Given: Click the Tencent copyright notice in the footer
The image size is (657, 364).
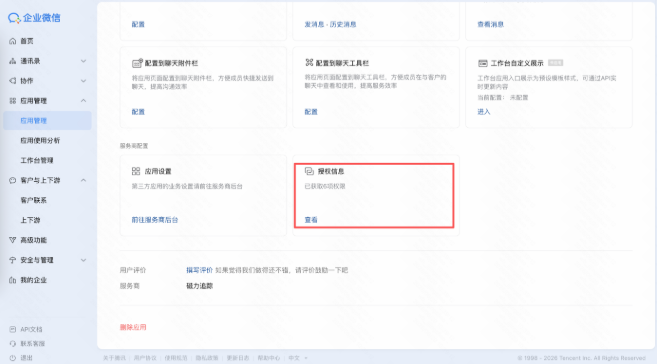Looking at the screenshot, I should pyautogui.click(x=581, y=358).
